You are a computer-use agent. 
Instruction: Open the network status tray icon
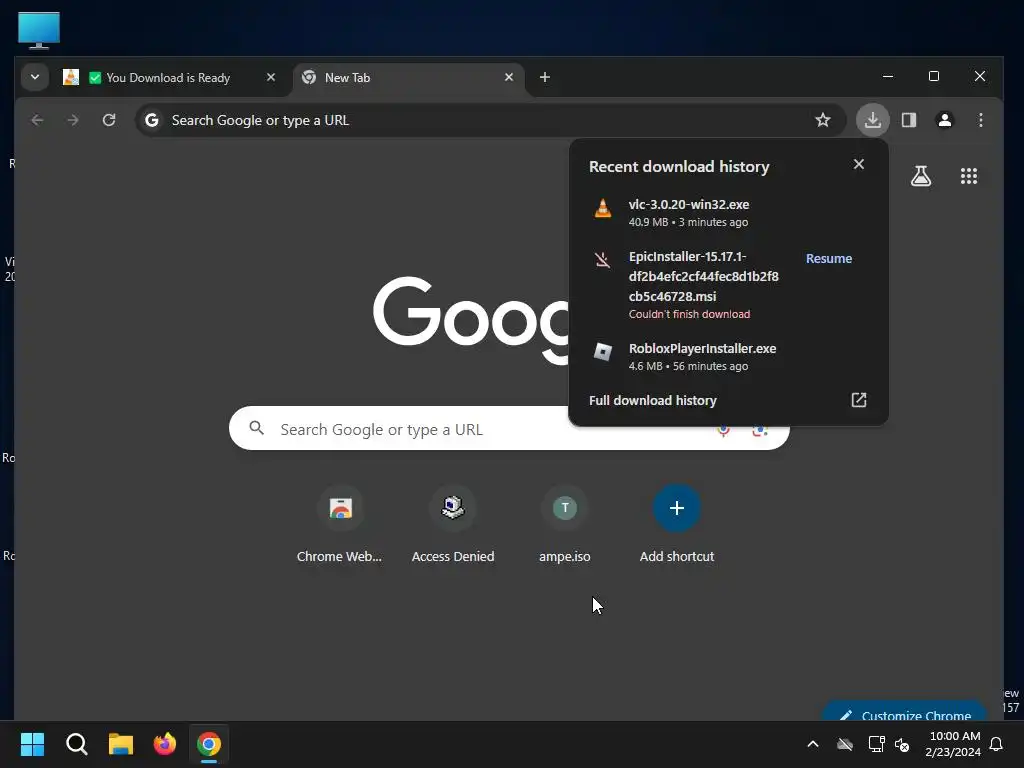click(x=876, y=744)
